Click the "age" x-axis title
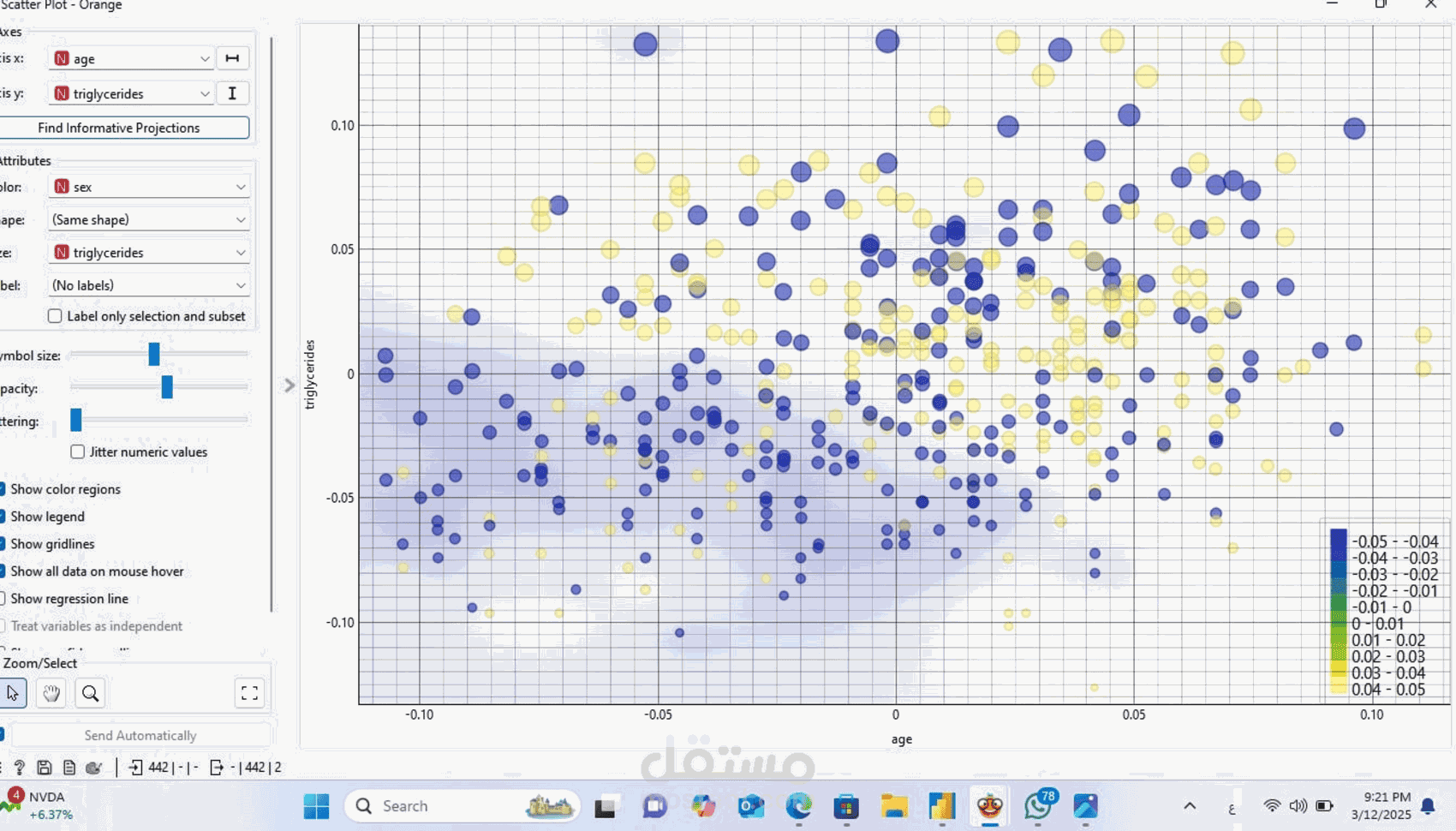This screenshot has width=1456, height=831. tap(901, 739)
